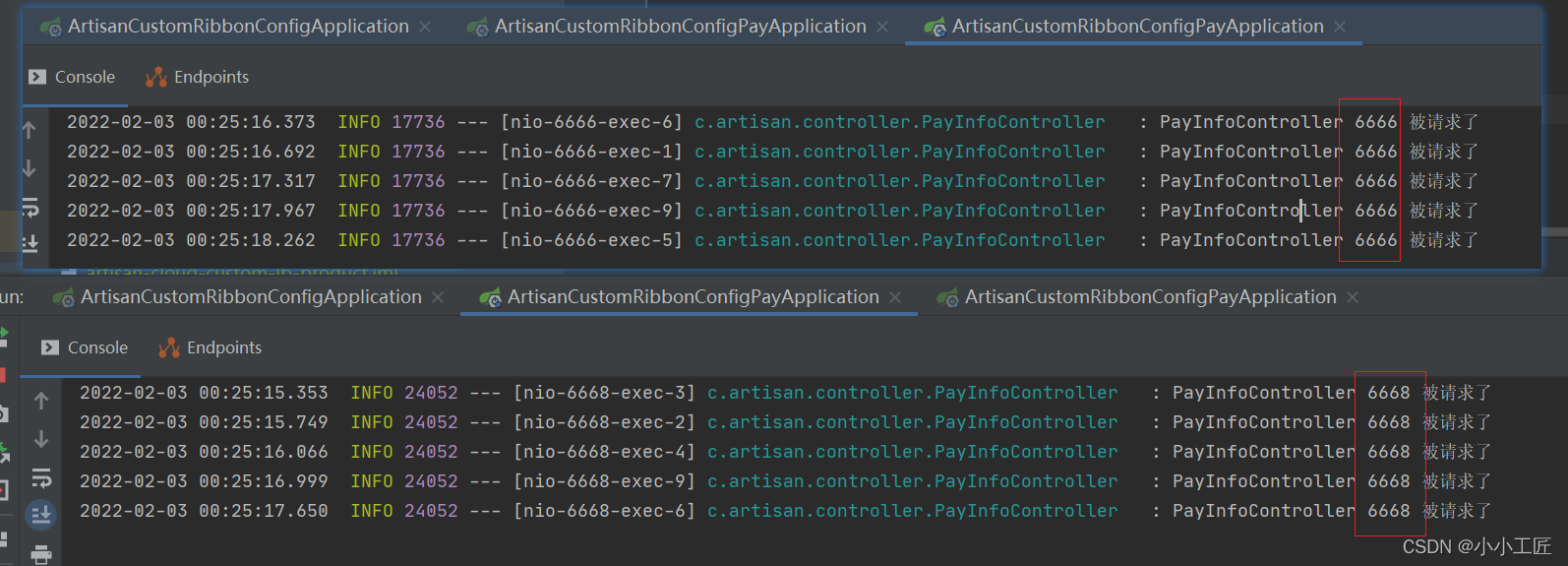Select middle ArtisanCustomRibbonConfigPayApplication tab in upper panel
1568x566 pixels.
pos(680,27)
